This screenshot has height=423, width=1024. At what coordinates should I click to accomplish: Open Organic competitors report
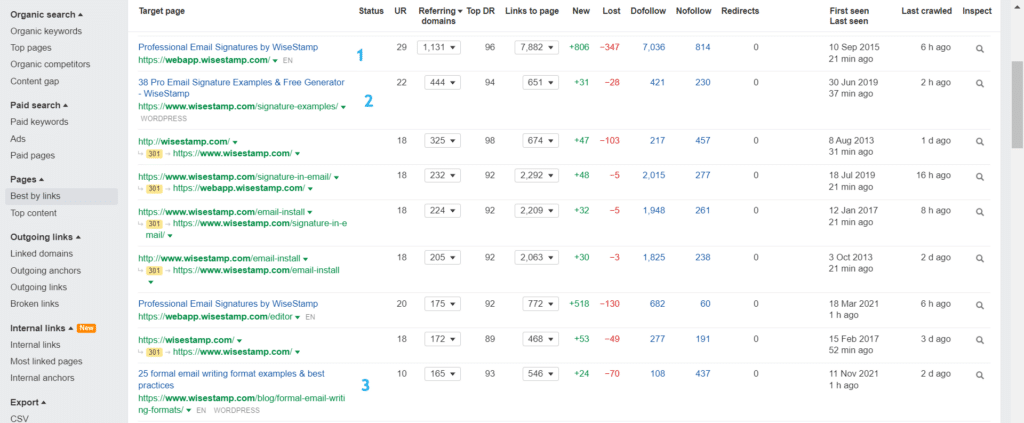(x=50, y=64)
